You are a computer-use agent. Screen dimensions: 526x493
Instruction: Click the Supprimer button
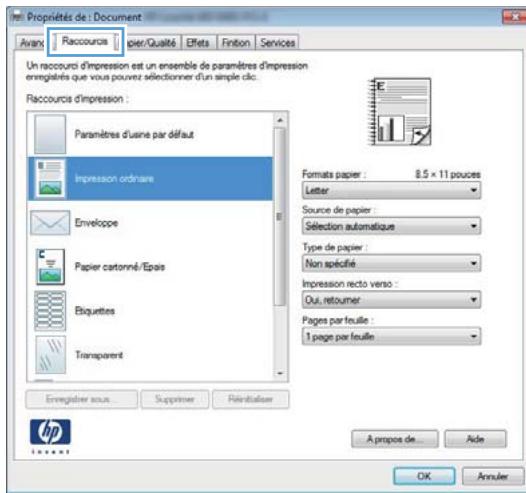[x=175, y=399]
